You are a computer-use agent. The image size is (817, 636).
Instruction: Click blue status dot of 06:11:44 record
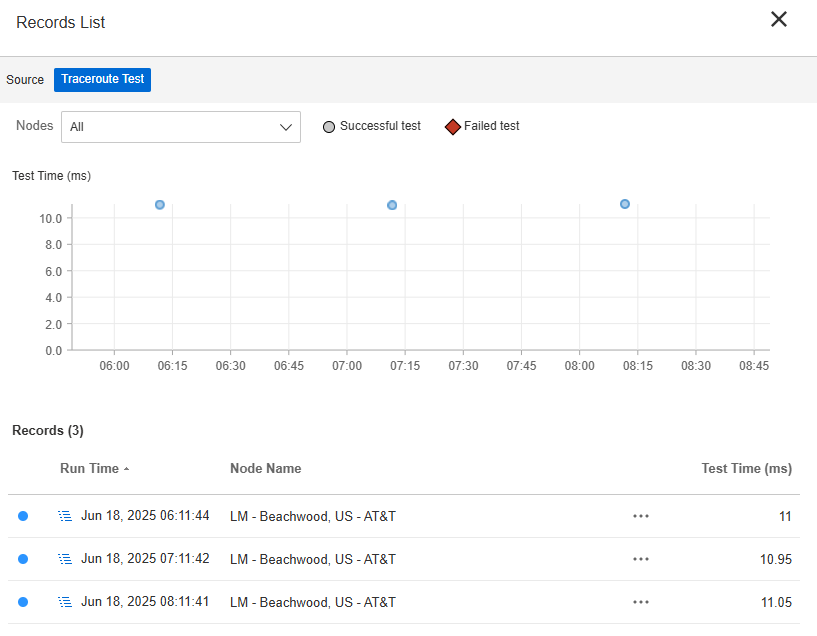23,516
